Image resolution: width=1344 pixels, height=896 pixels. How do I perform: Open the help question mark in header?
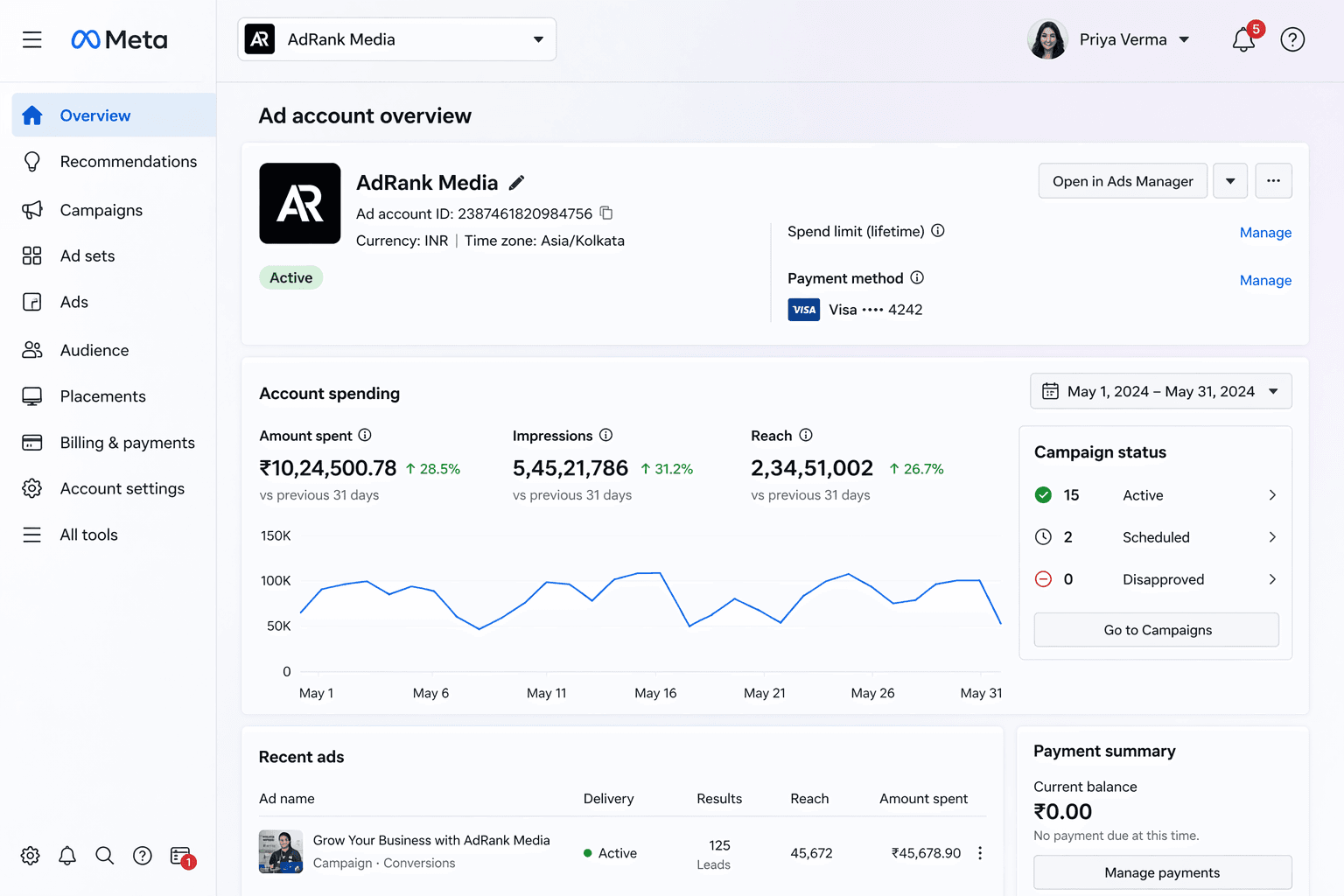tap(1292, 39)
